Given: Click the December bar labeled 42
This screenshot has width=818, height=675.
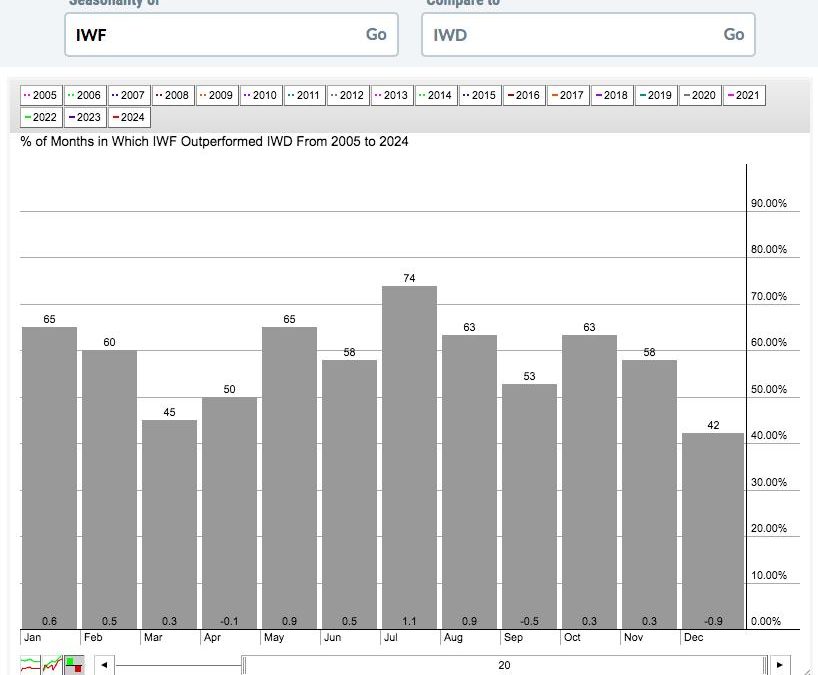Looking at the screenshot, I should coord(713,531).
